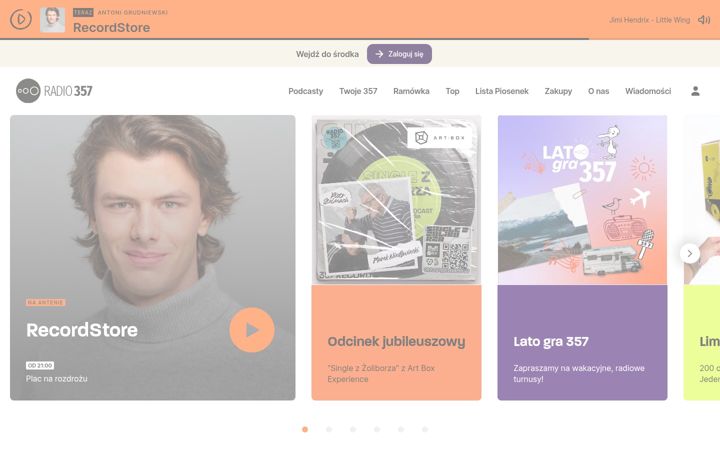Advance carousel with the next arrow
This screenshot has height=450, width=720.
[690, 253]
